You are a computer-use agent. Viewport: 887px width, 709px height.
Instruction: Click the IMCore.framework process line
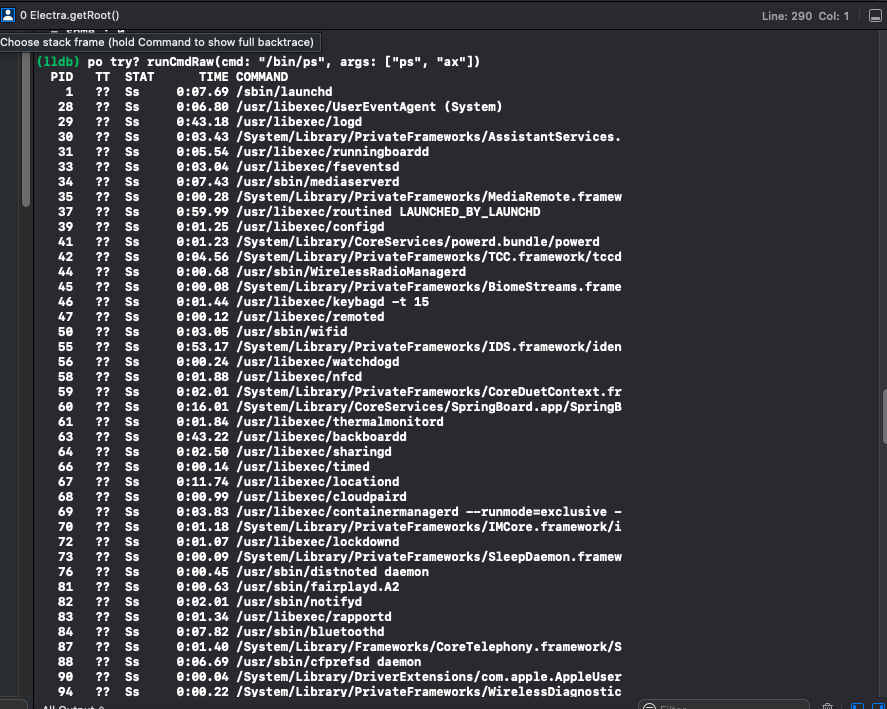(x=429, y=527)
